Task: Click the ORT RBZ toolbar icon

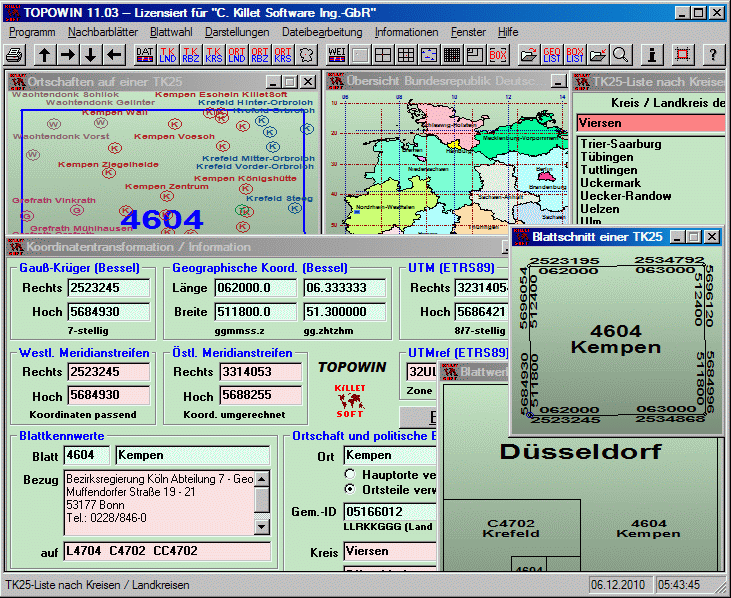Action: coord(260,55)
